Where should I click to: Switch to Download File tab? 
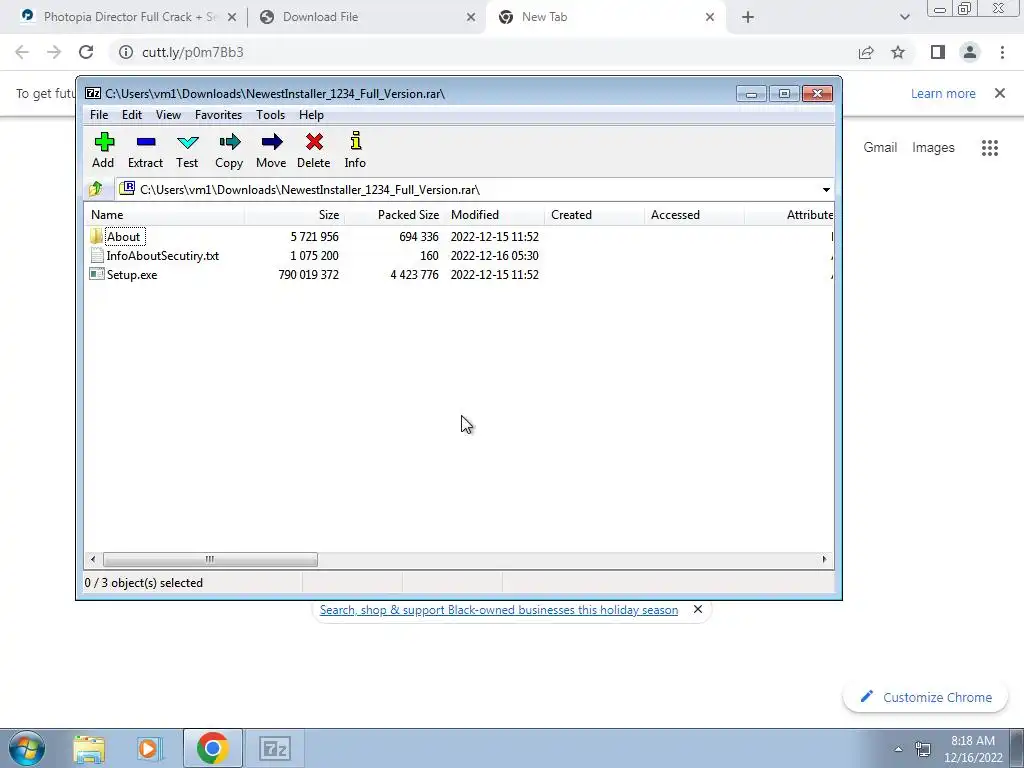click(366, 17)
